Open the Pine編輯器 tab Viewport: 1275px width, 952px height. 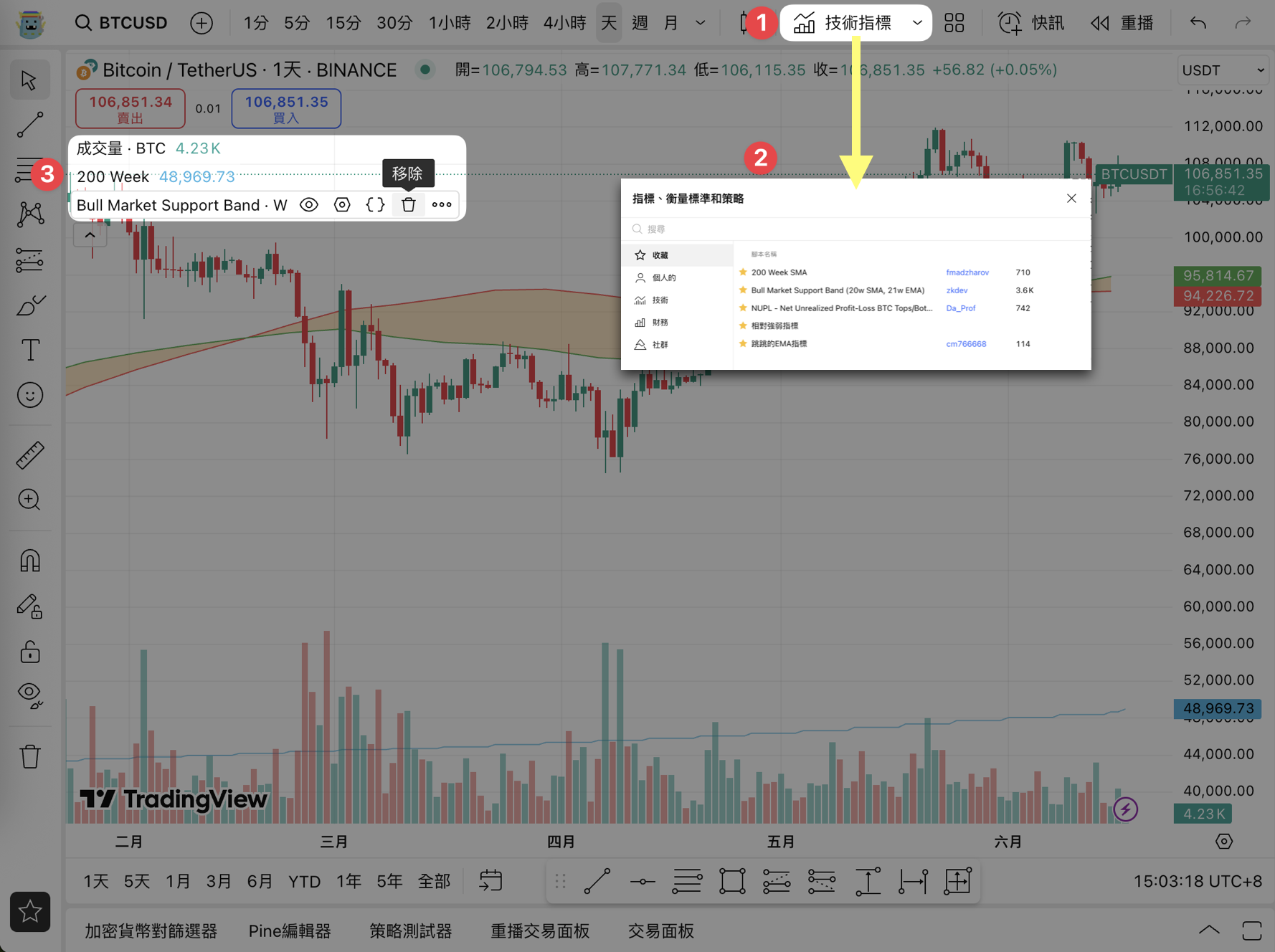[x=290, y=931]
